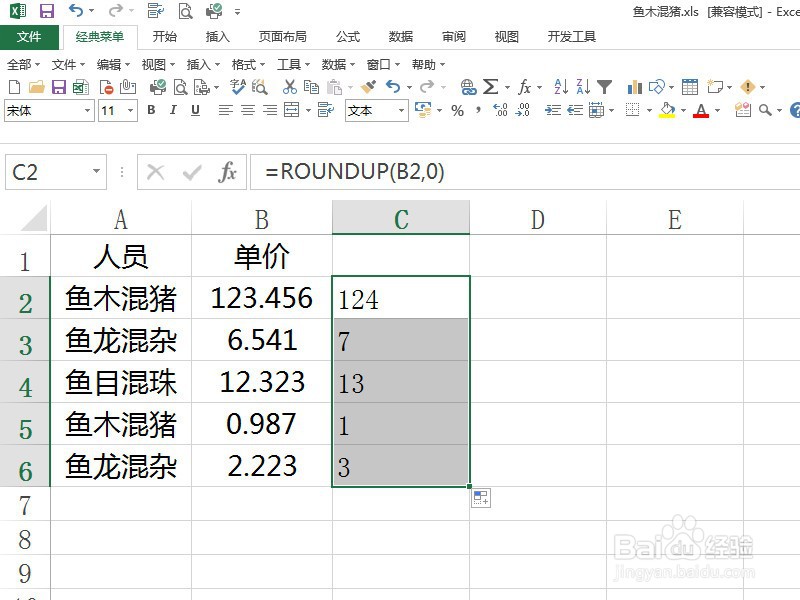Expand the Name Box dropdown

click(x=95, y=172)
